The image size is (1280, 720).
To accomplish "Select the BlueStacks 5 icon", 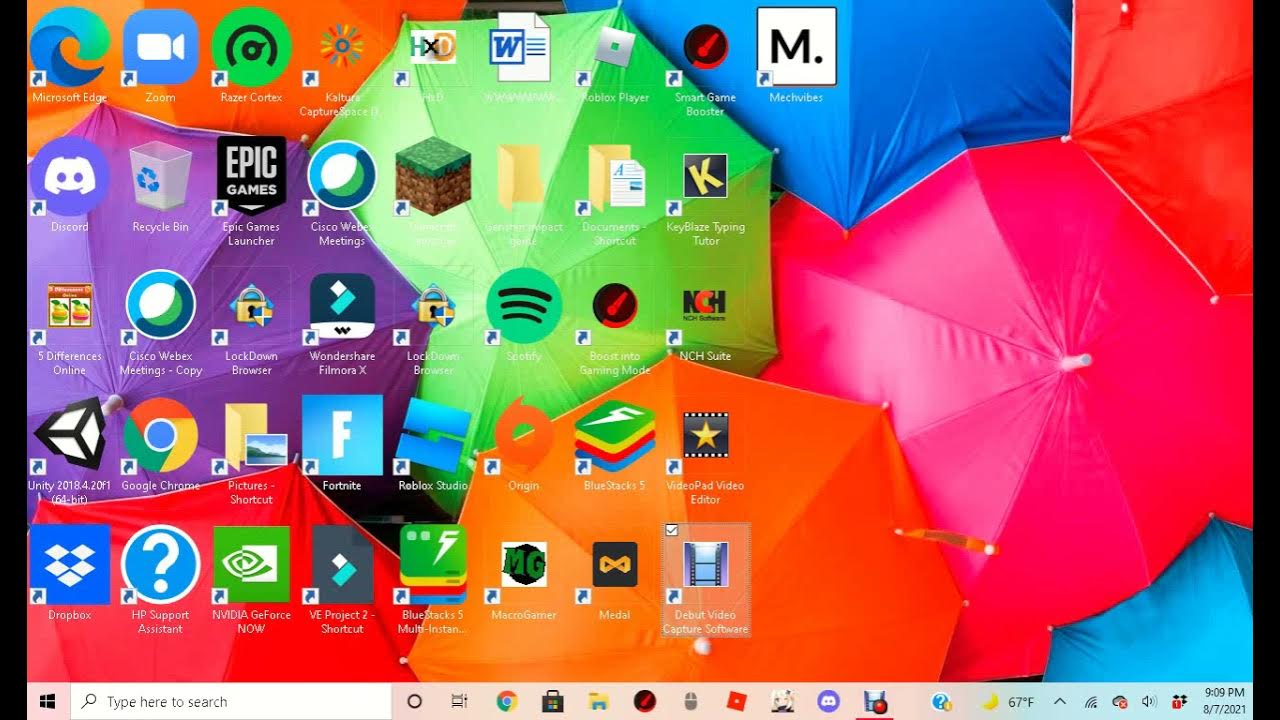I will point(614,436).
